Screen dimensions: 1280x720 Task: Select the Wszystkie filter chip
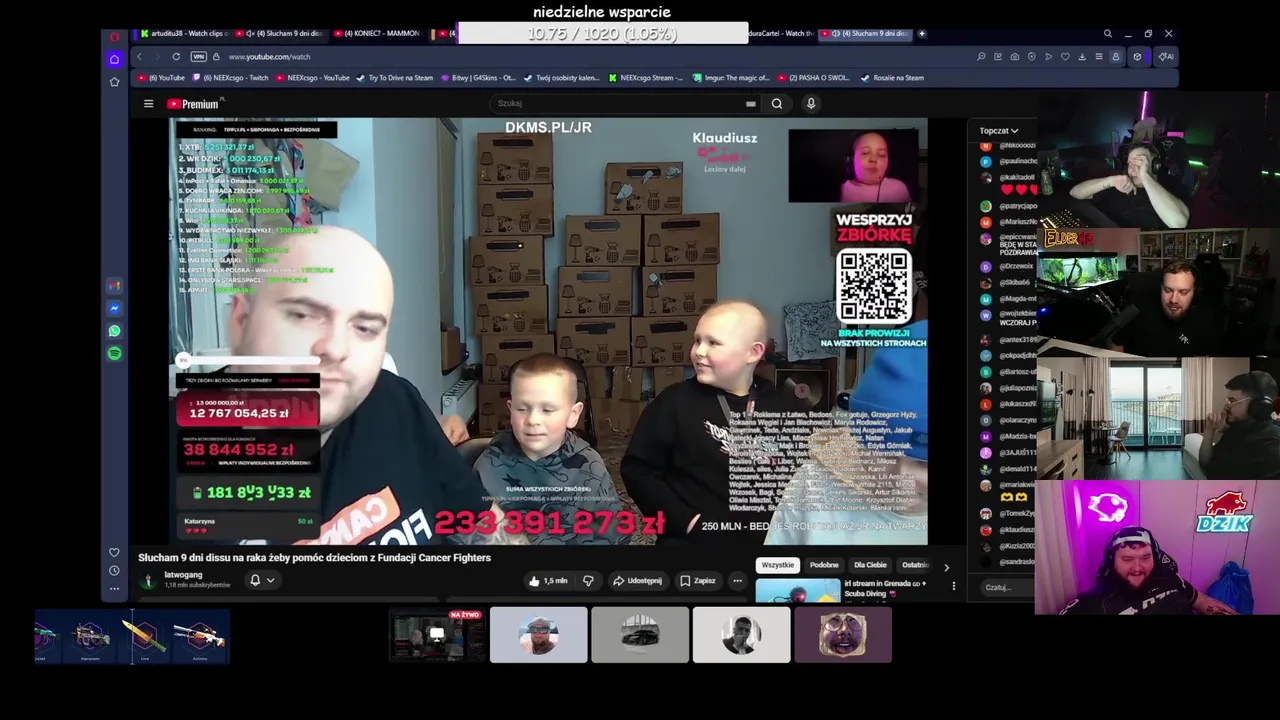(777, 565)
